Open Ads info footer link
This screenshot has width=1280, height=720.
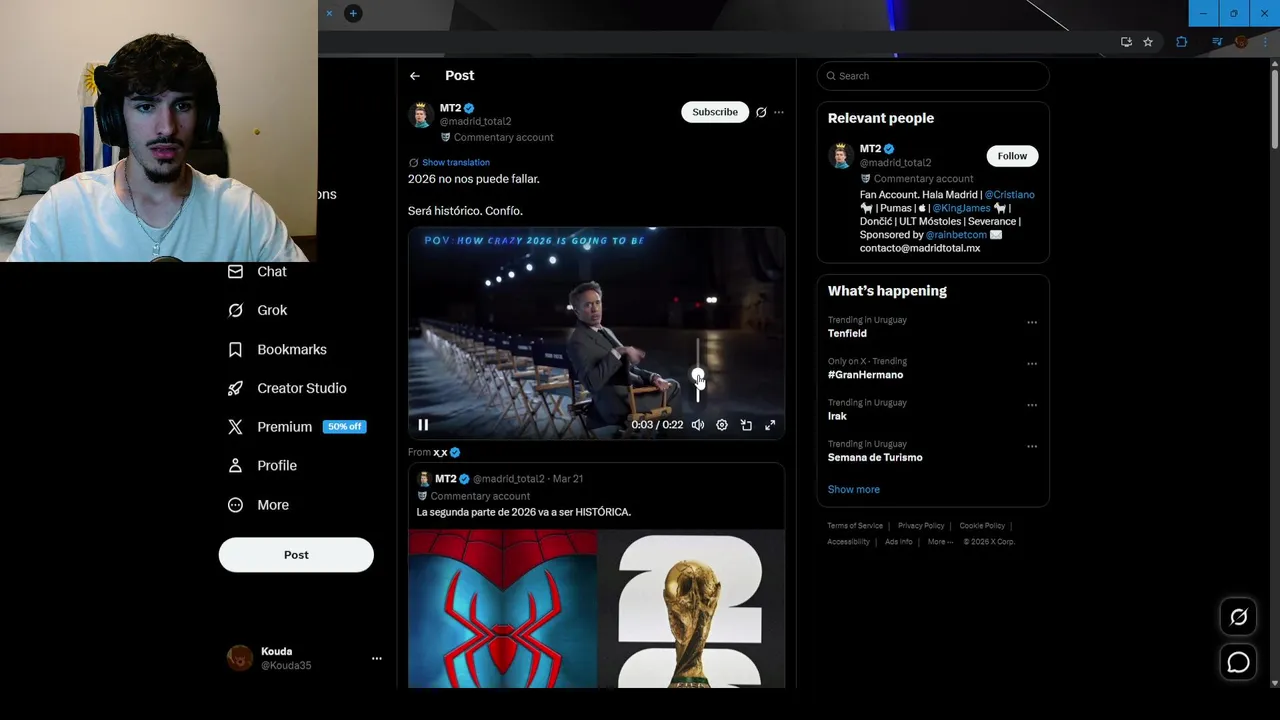[898, 542]
